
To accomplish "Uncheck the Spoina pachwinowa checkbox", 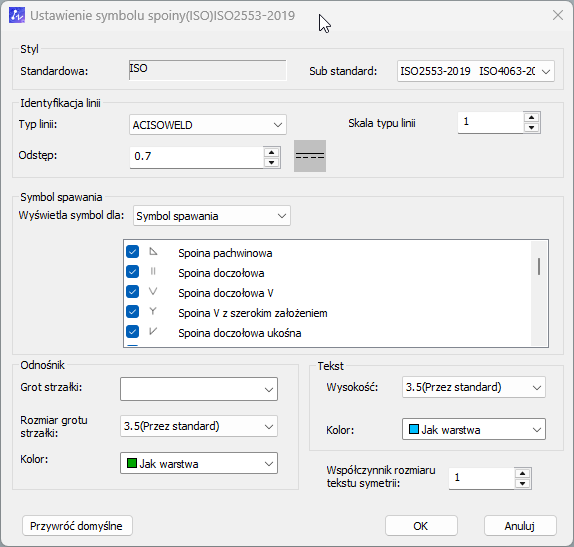I will pos(133,252).
